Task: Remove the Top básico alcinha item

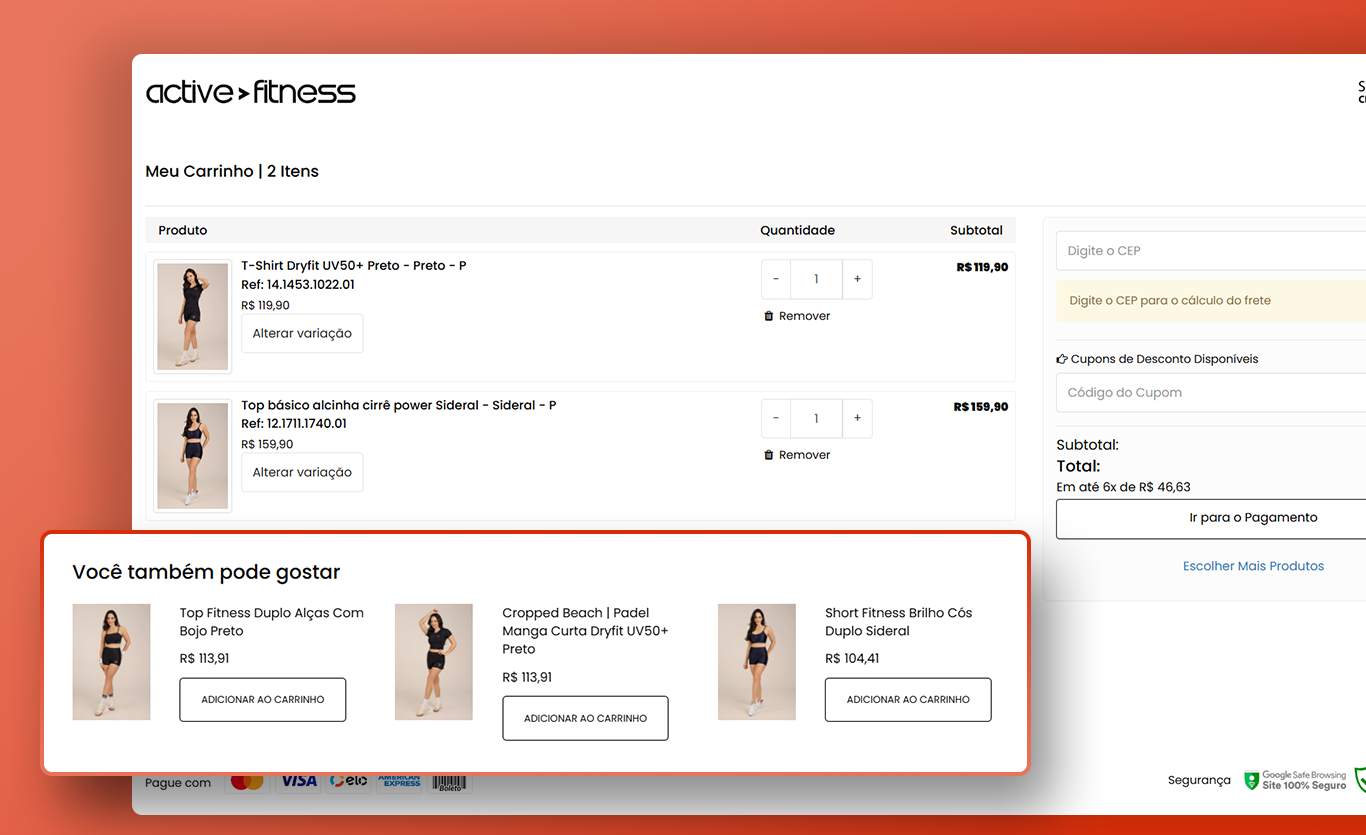Action: 797,455
